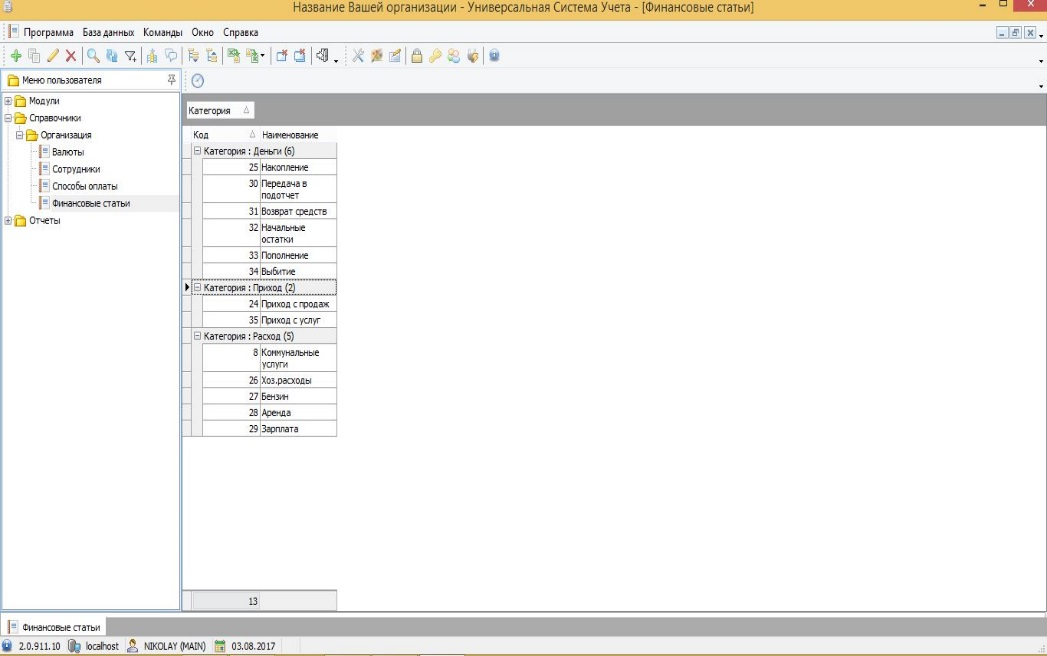Click the clock icon above the grid

click(198, 81)
